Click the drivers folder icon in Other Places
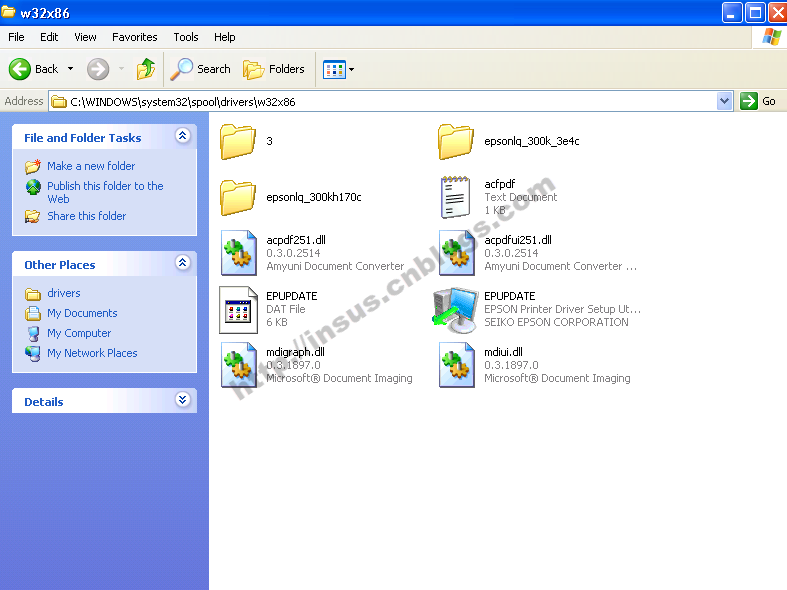Image resolution: width=787 pixels, height=590 pixels. pos(33,293)
